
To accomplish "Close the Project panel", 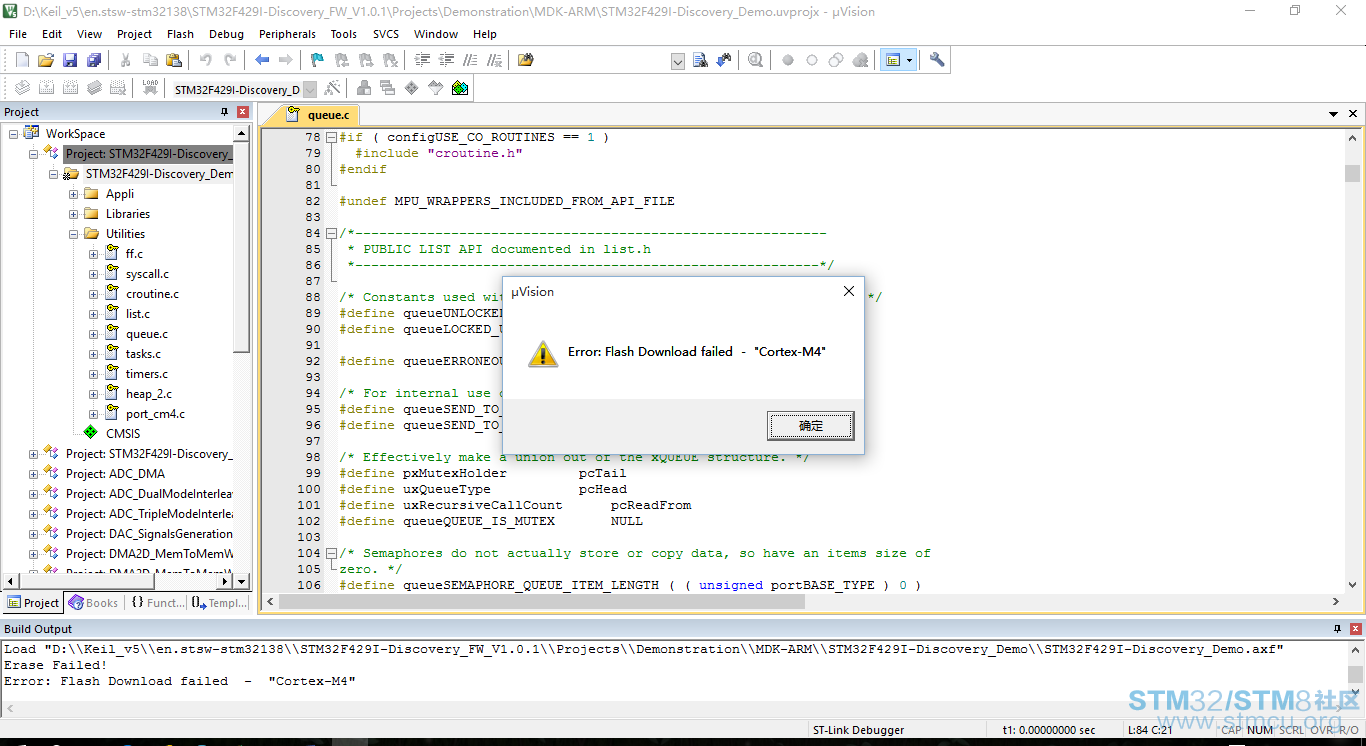I will [x=243, y=112].
